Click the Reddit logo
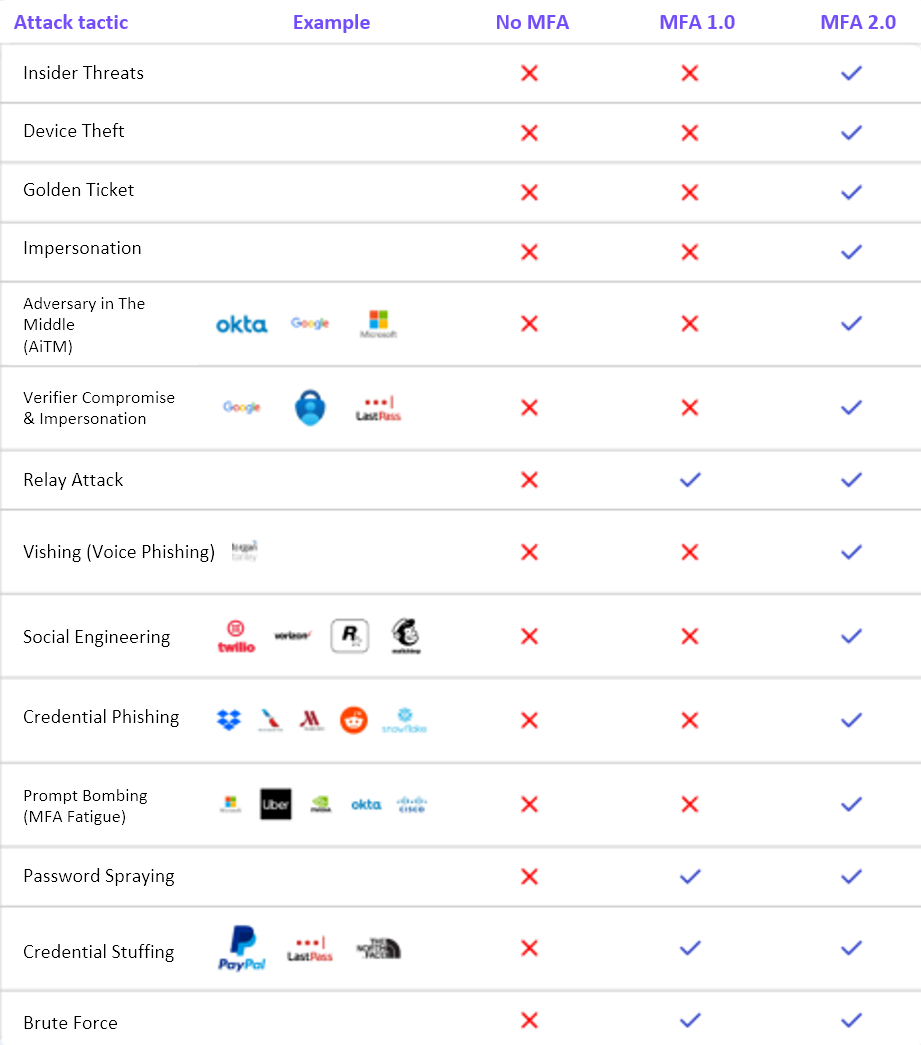This screenshot has width=921, height=1045. point(354,720)
